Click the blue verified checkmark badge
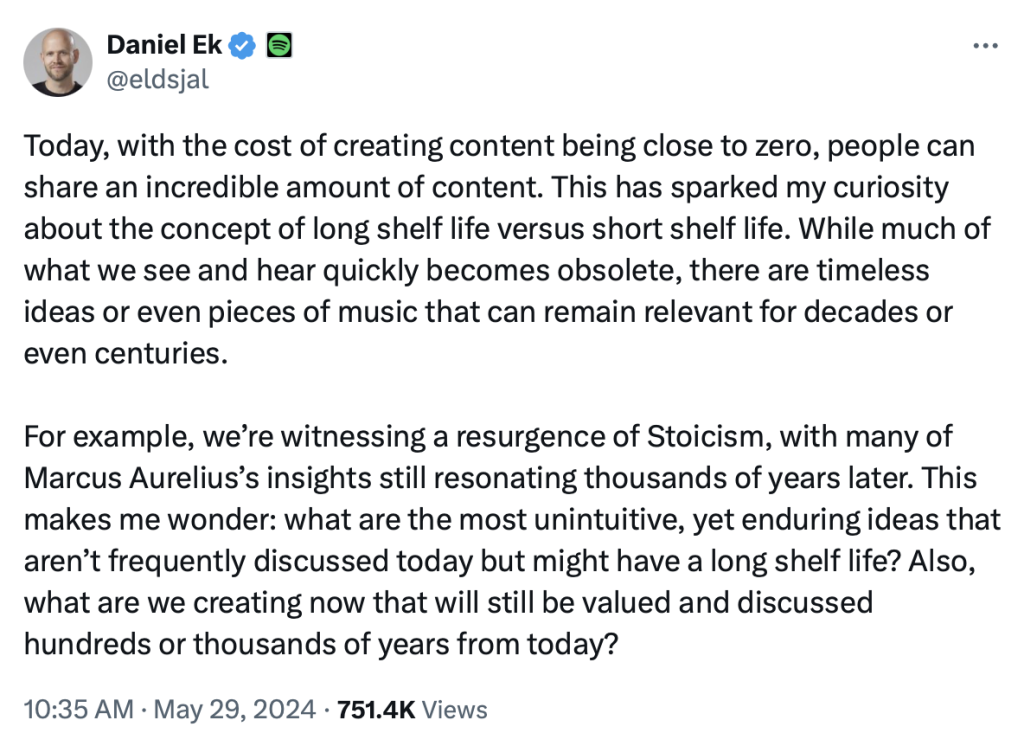 coord(245,46)
